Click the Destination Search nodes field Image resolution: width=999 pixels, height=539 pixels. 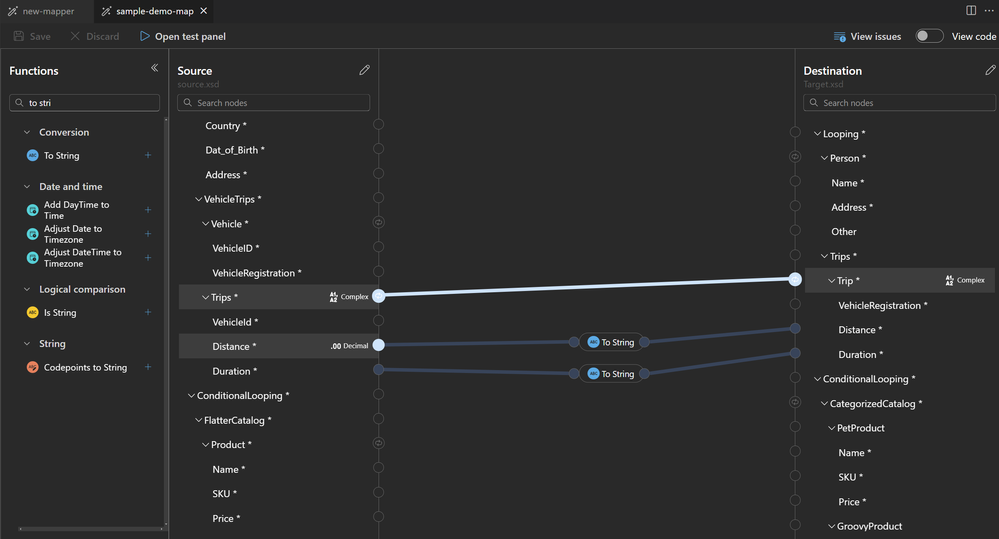(899, 103)
